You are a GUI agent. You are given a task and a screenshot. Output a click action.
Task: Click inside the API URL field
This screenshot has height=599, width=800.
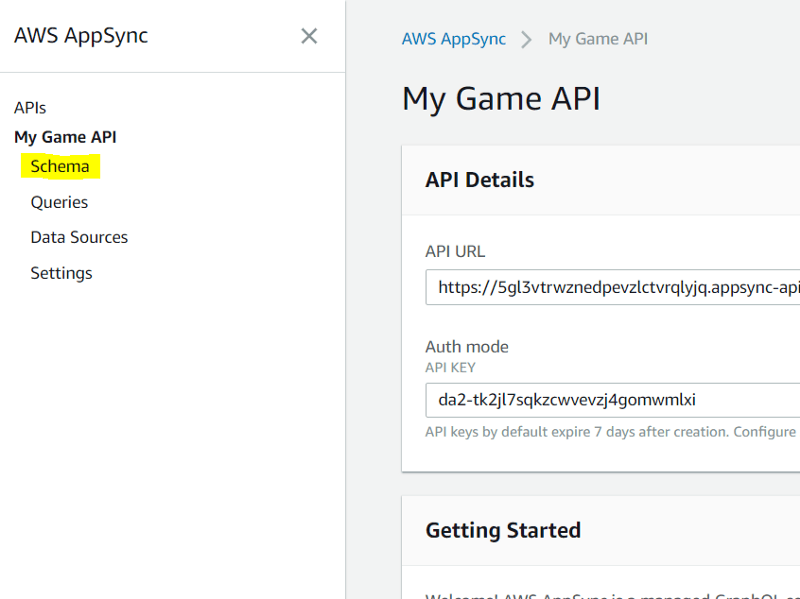click(612, 287)
